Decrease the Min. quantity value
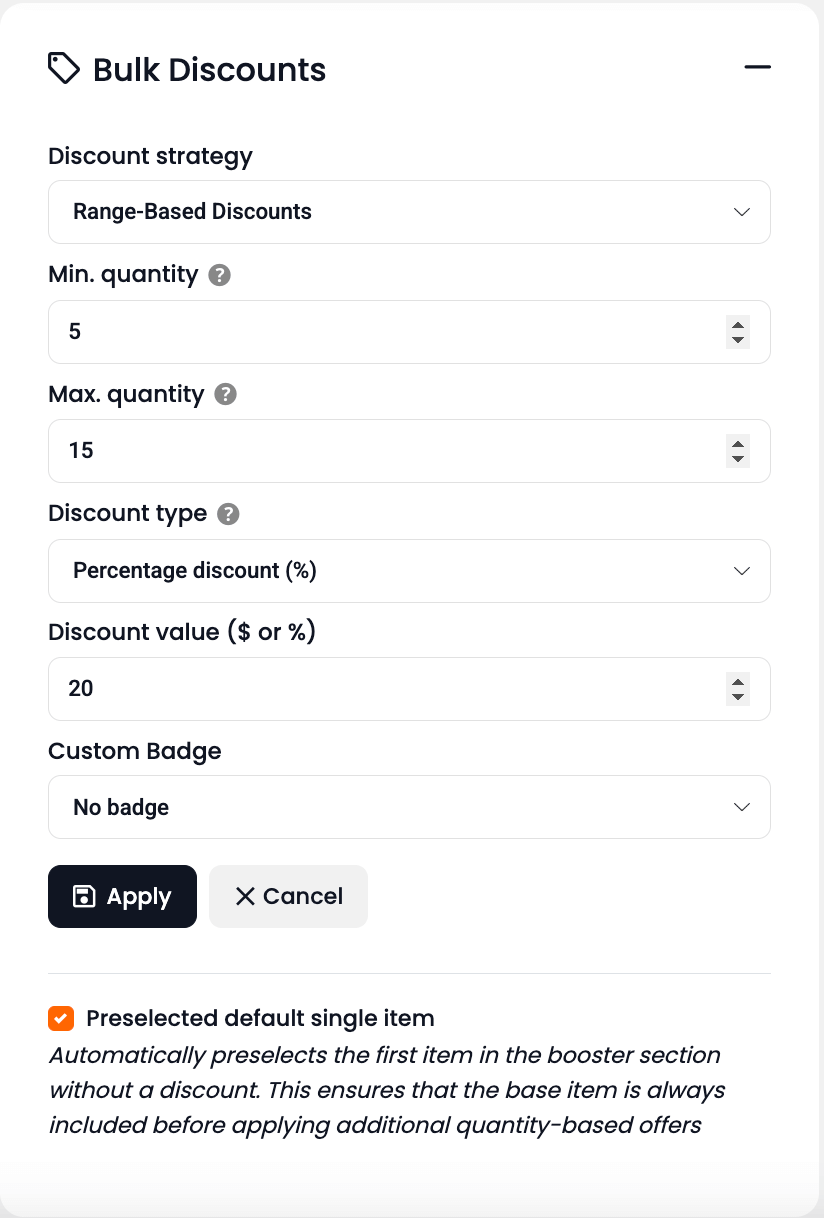Viewport: 824px width, 1218px height. [738, 340]
